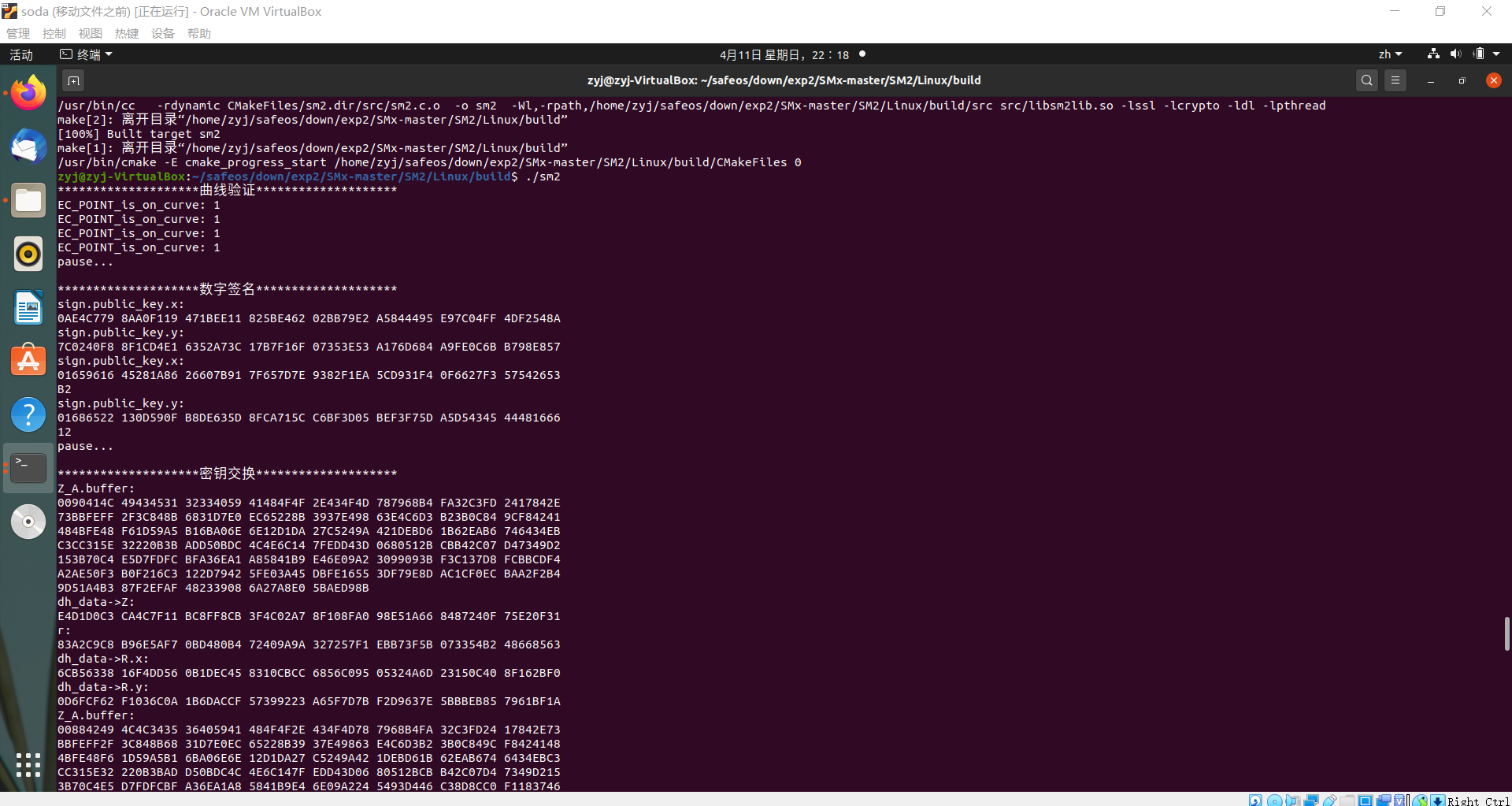Open the optical disc icon in dock
The width and height of the screenshot is (1512, 806).
(28, 522)
